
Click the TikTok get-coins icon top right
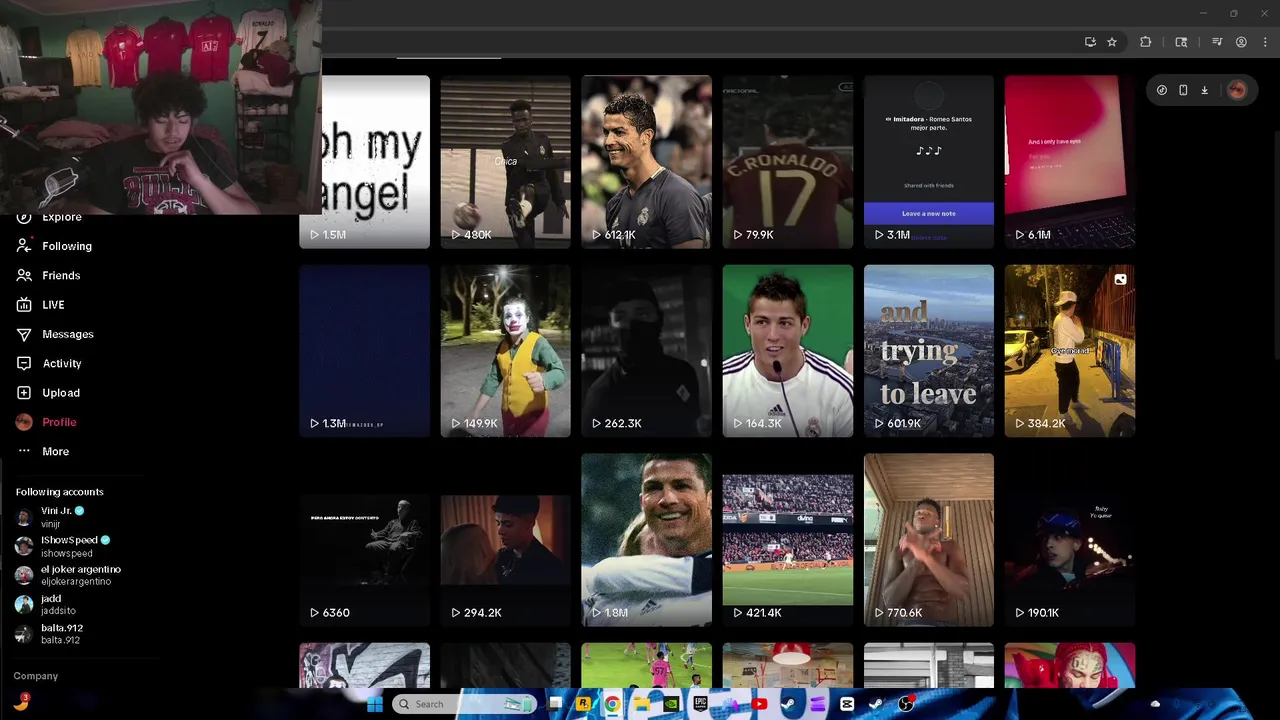point(1161,90)
